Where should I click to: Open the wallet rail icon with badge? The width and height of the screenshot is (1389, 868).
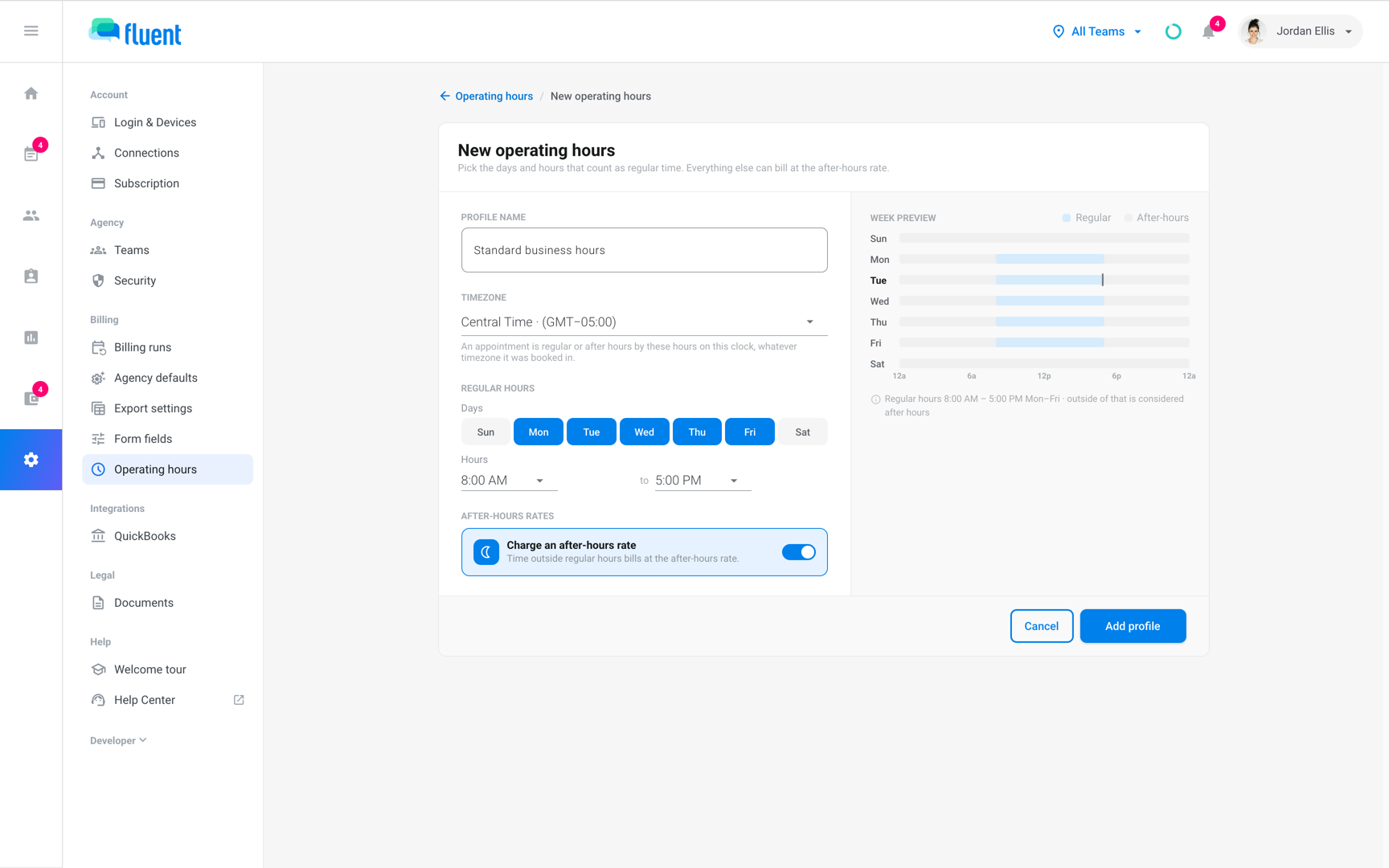coord(31,399)
